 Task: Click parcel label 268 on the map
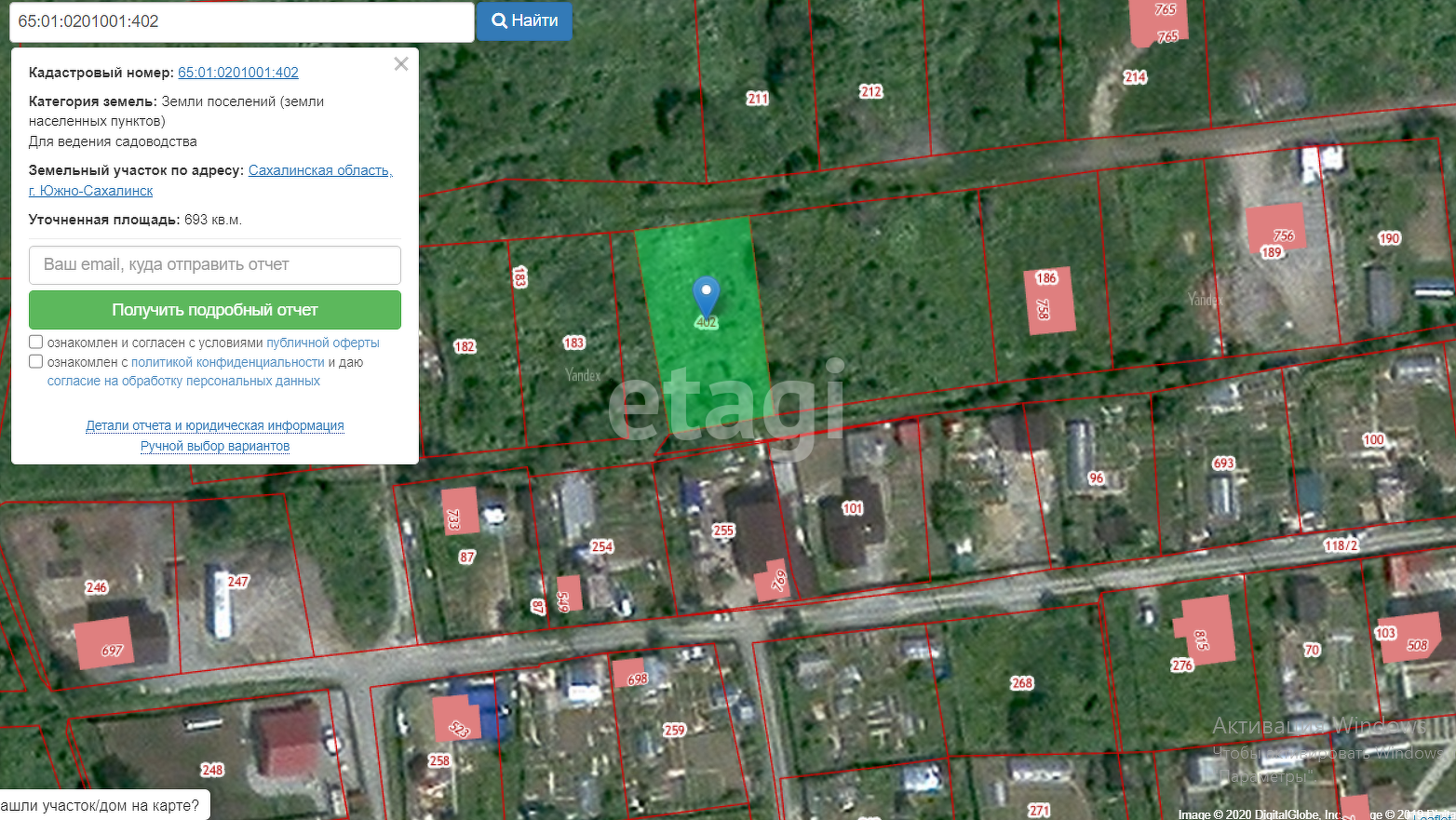[1022, 683]
